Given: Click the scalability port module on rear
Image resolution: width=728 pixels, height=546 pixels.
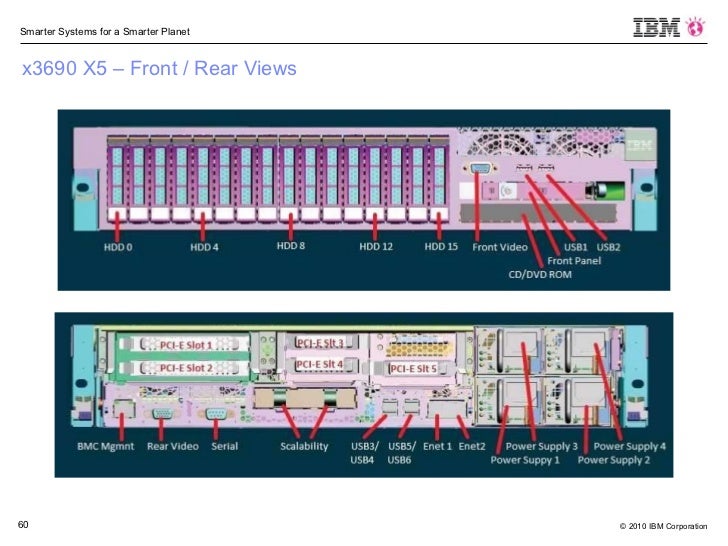Looking at the screenshot, I should coord(305,399).
